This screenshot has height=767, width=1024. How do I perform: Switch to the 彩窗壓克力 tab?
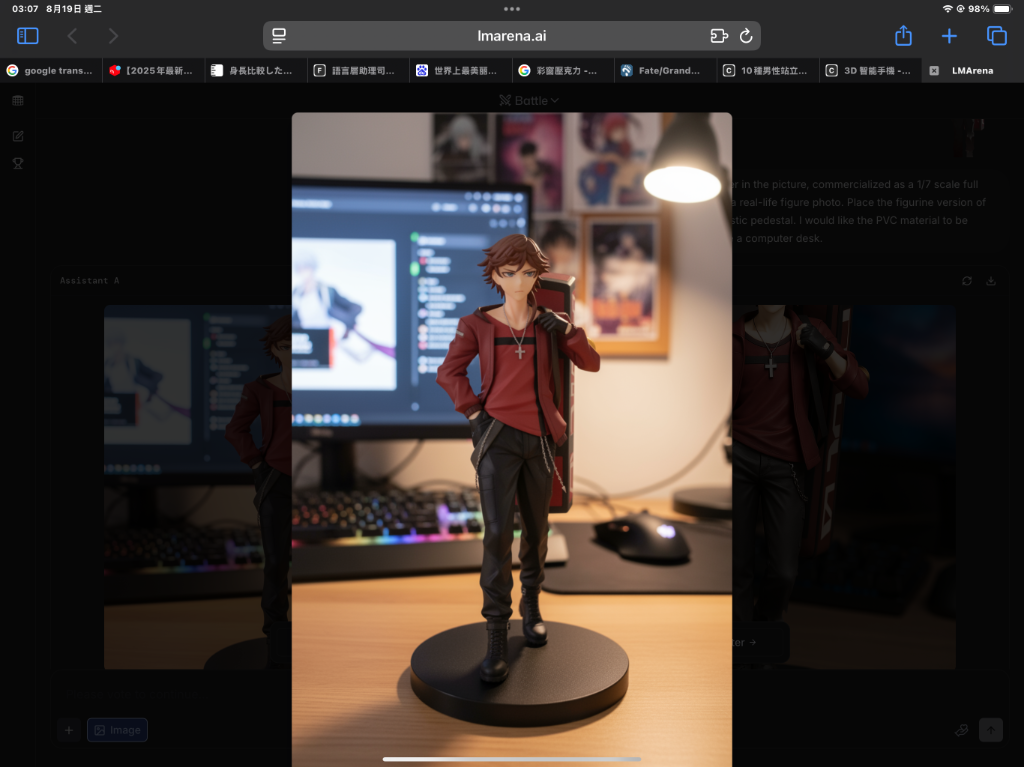564,71
